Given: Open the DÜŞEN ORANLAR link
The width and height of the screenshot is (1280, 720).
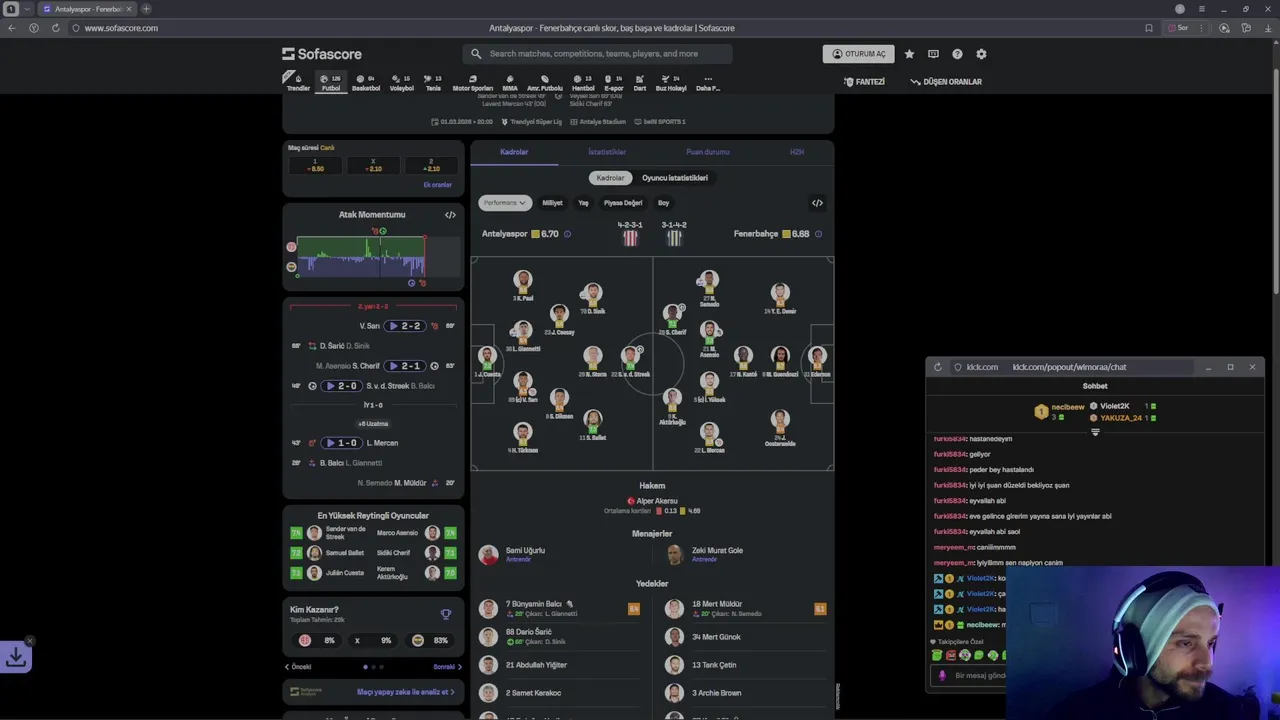Looking at the screenshot, I should tap(946, 82).
